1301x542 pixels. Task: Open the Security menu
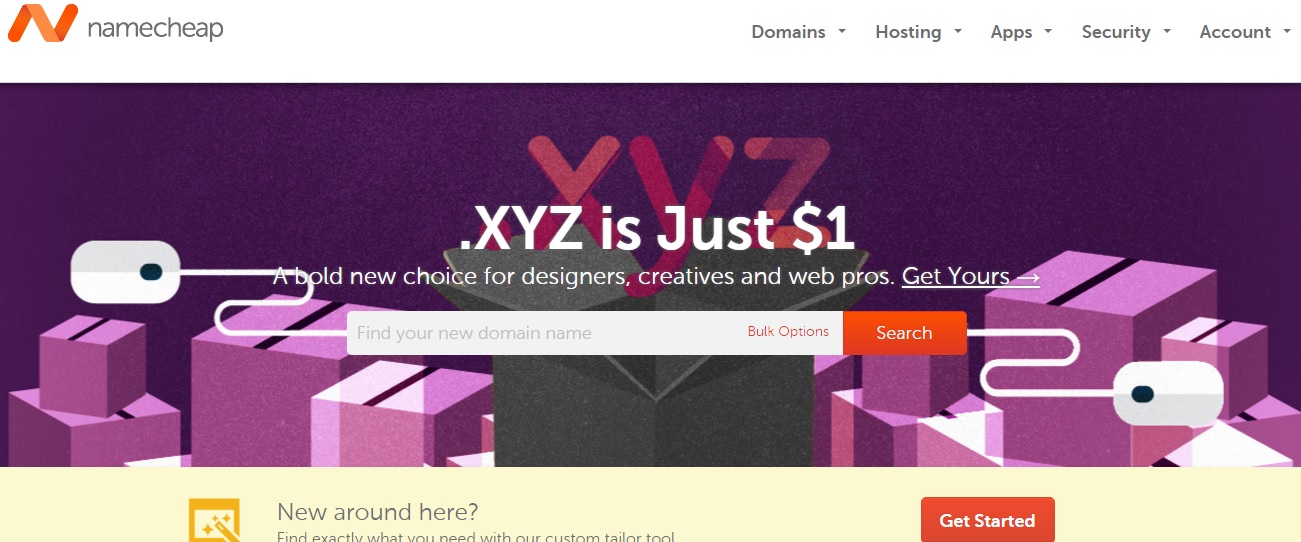[1116, 32]
